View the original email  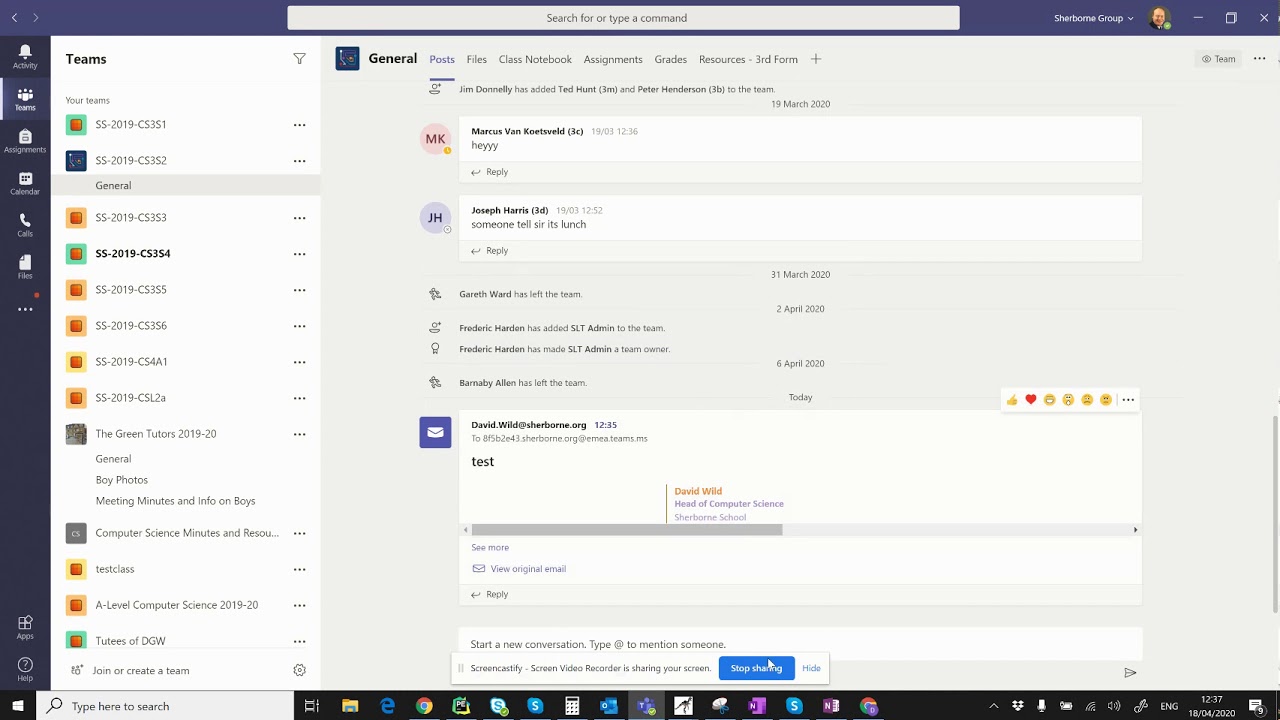click(519, 569)
